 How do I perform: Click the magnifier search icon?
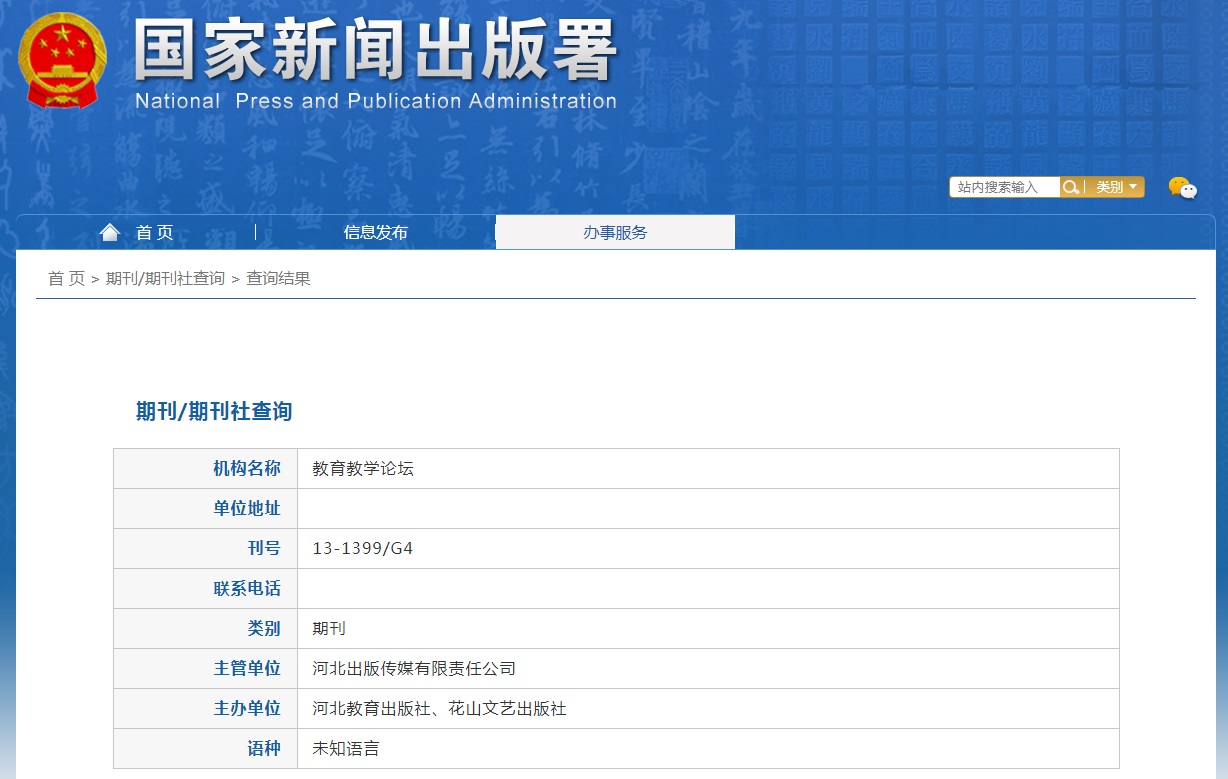tap(1071, 187)
